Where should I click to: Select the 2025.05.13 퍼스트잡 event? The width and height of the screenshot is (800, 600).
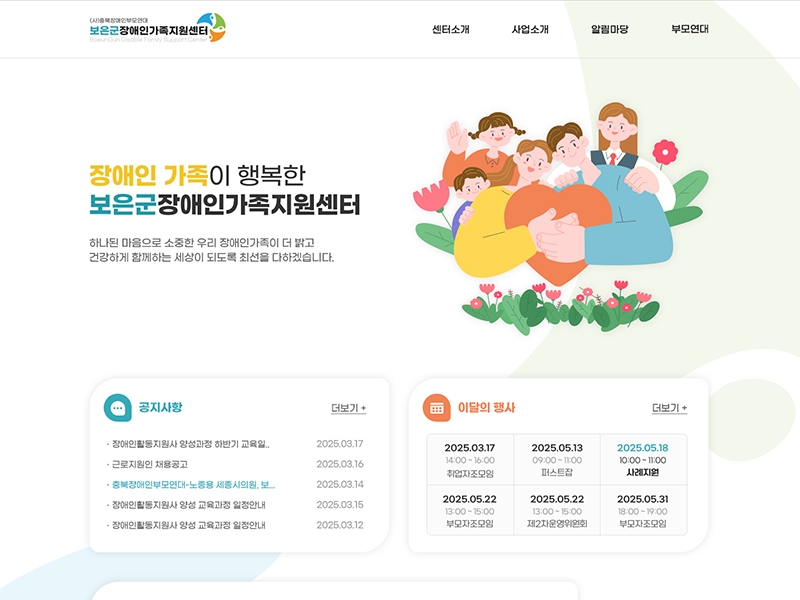557,460
